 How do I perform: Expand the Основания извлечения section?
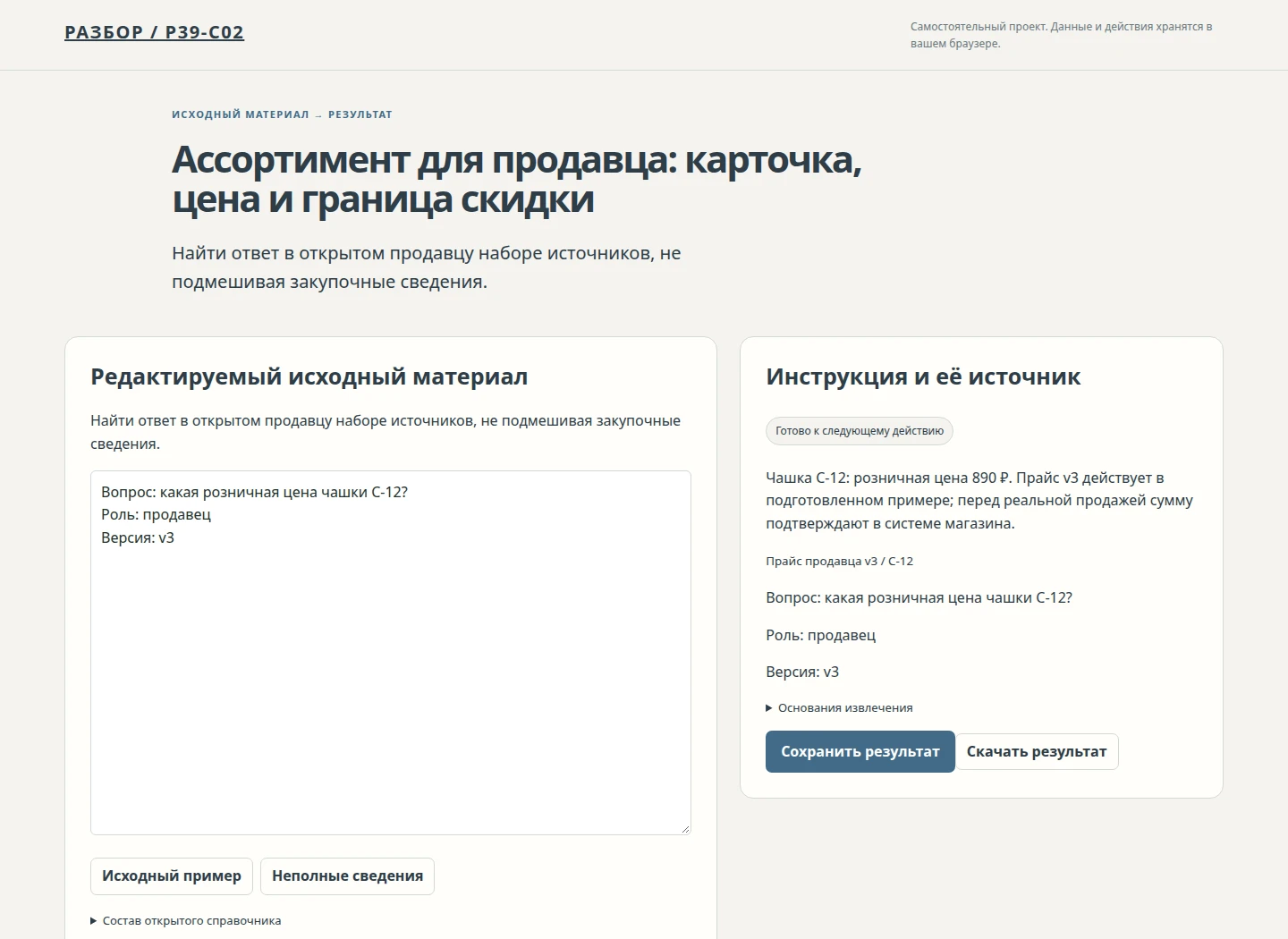pos(839,707)
